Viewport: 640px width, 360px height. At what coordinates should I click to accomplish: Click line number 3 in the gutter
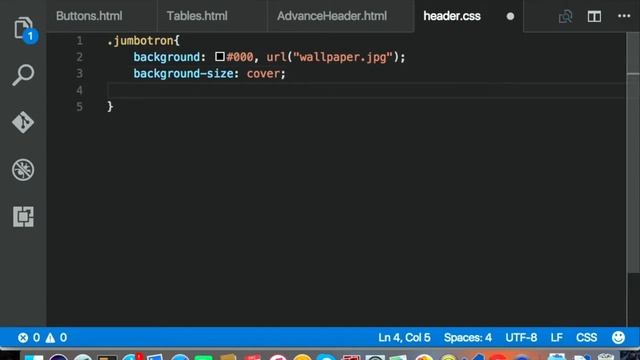(x=79, y=73)
